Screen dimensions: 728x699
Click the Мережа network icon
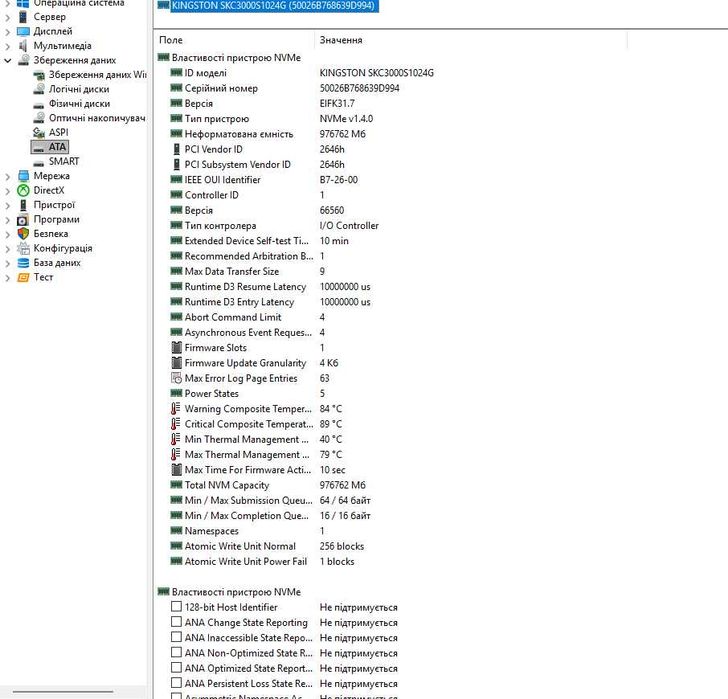tap(23, 175)
